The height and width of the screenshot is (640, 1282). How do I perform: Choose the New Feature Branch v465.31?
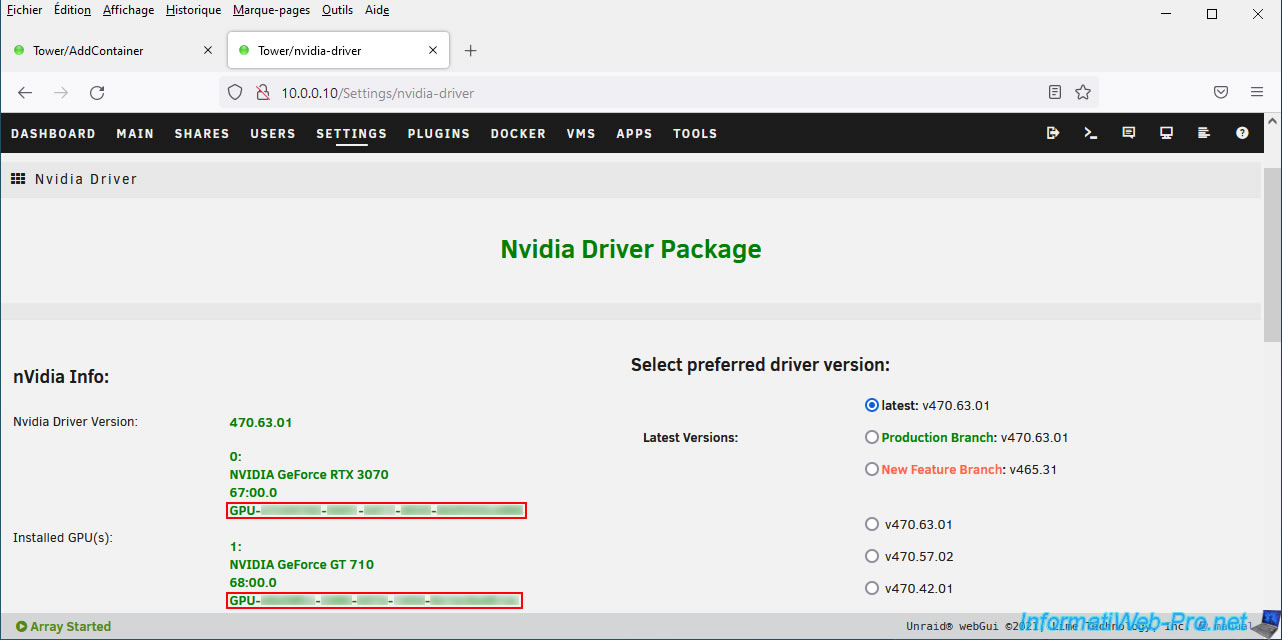[871, 470]
